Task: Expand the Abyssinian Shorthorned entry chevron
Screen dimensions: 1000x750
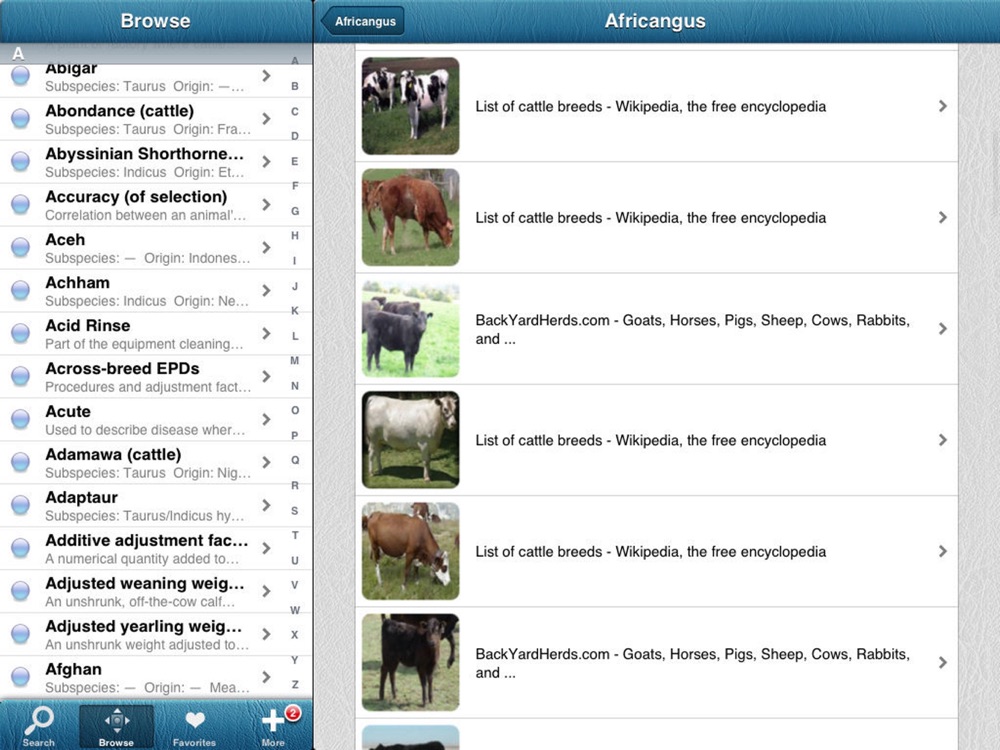Action: 267,161
